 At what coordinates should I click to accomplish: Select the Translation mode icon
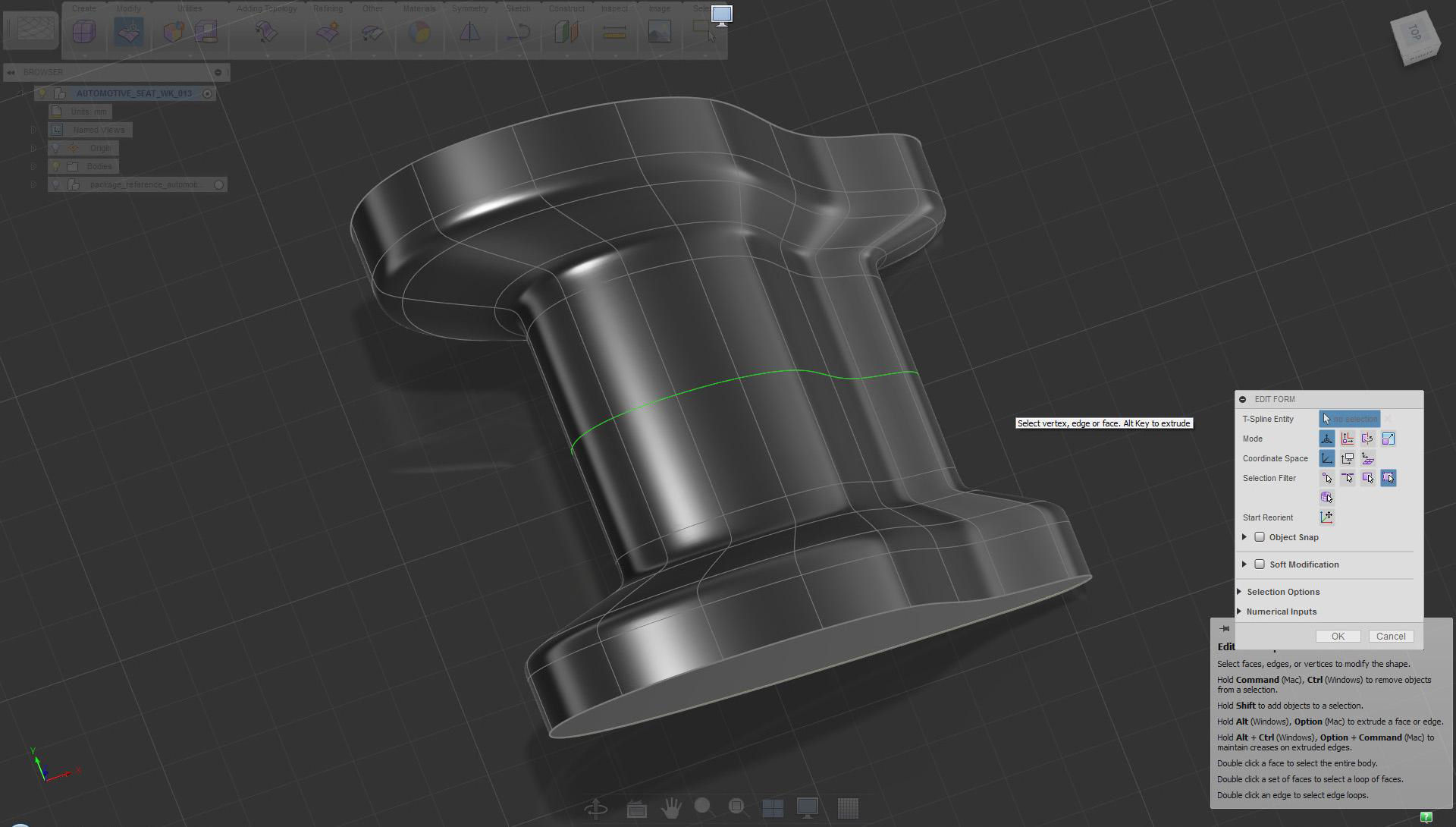(x=1347, y=439)
